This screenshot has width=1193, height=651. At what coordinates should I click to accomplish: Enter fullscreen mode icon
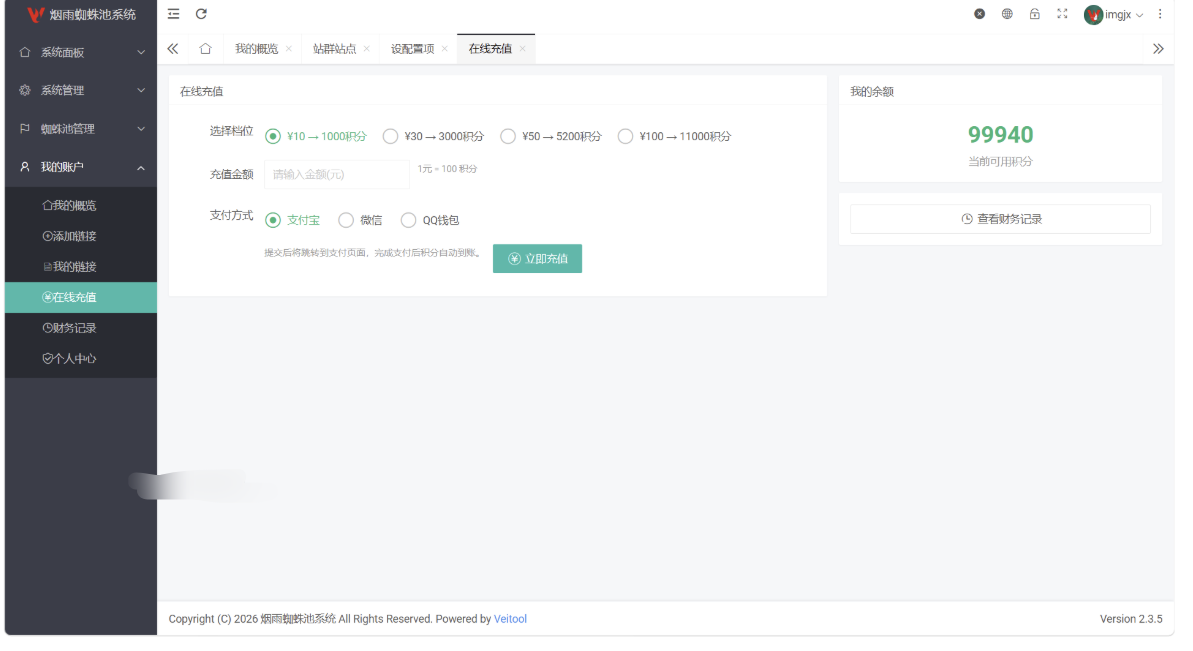tap(1062, 14)
